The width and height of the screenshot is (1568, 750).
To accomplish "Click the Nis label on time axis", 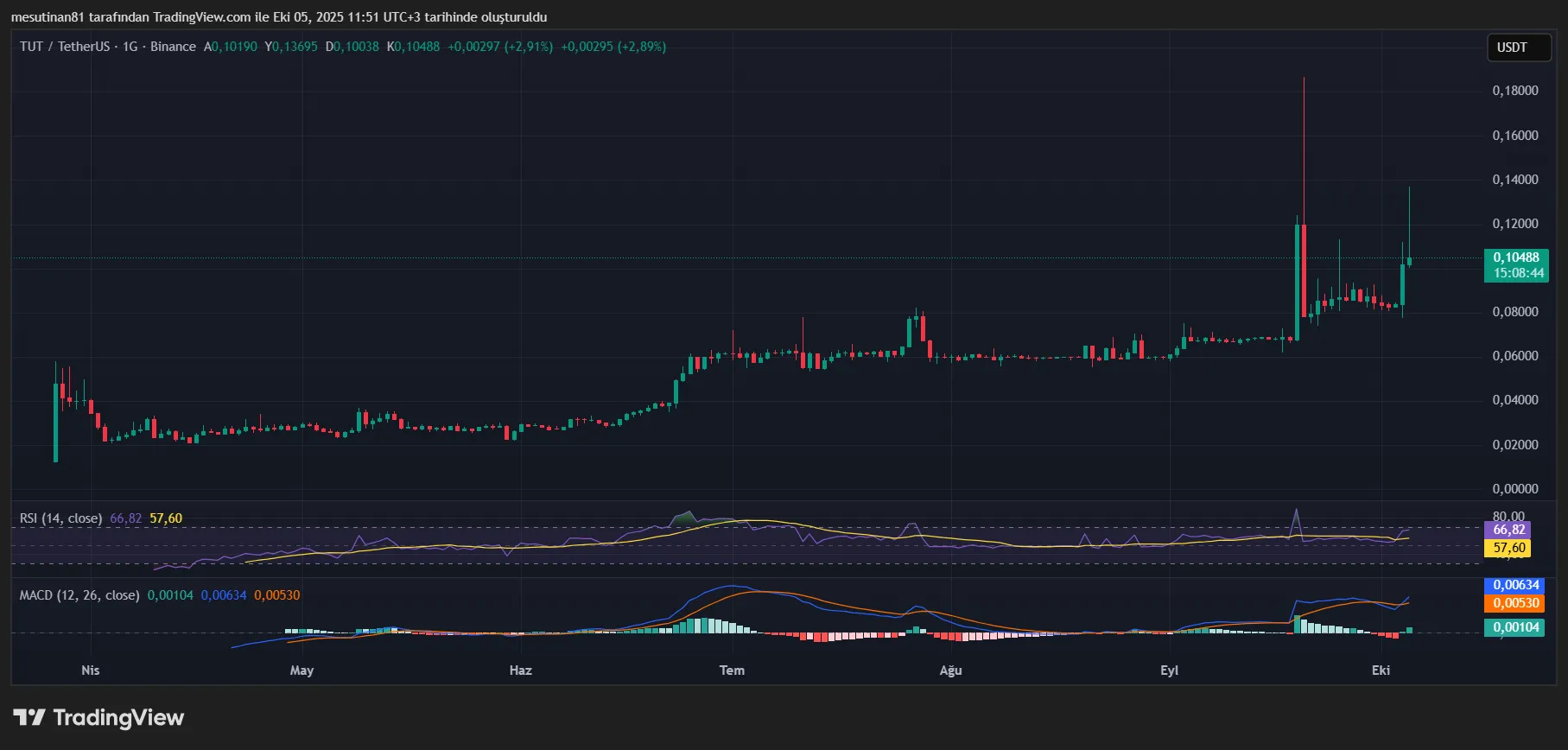I will (90, 671).
